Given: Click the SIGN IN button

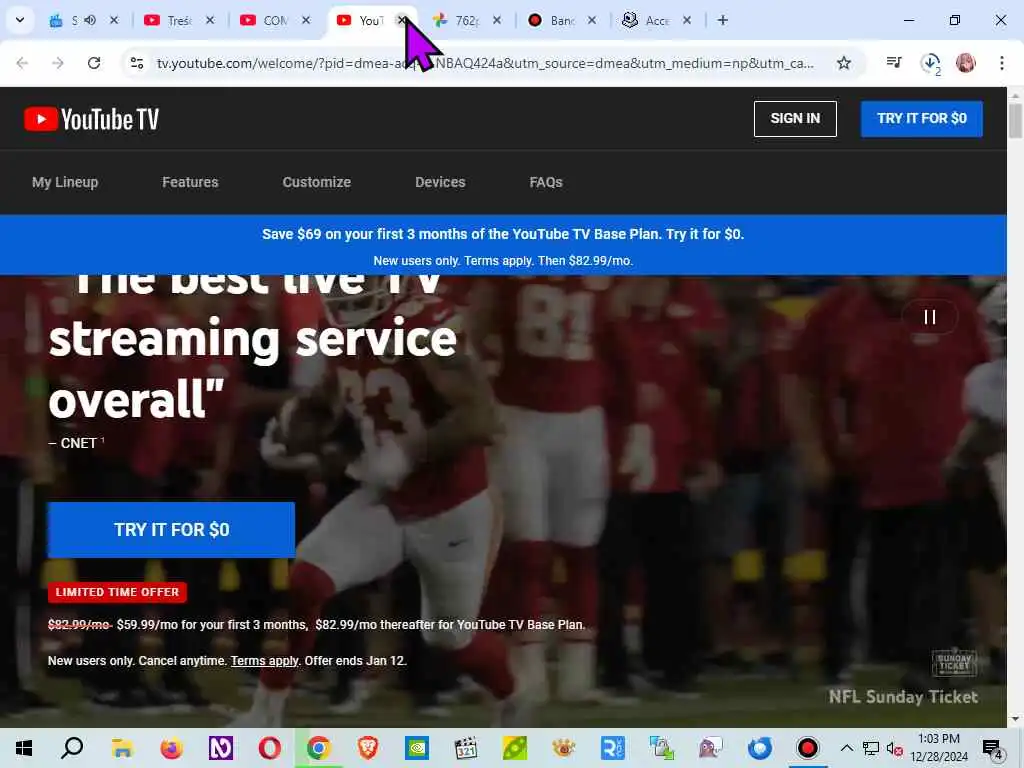Looking at the screenshot, I should click(795, 118).
